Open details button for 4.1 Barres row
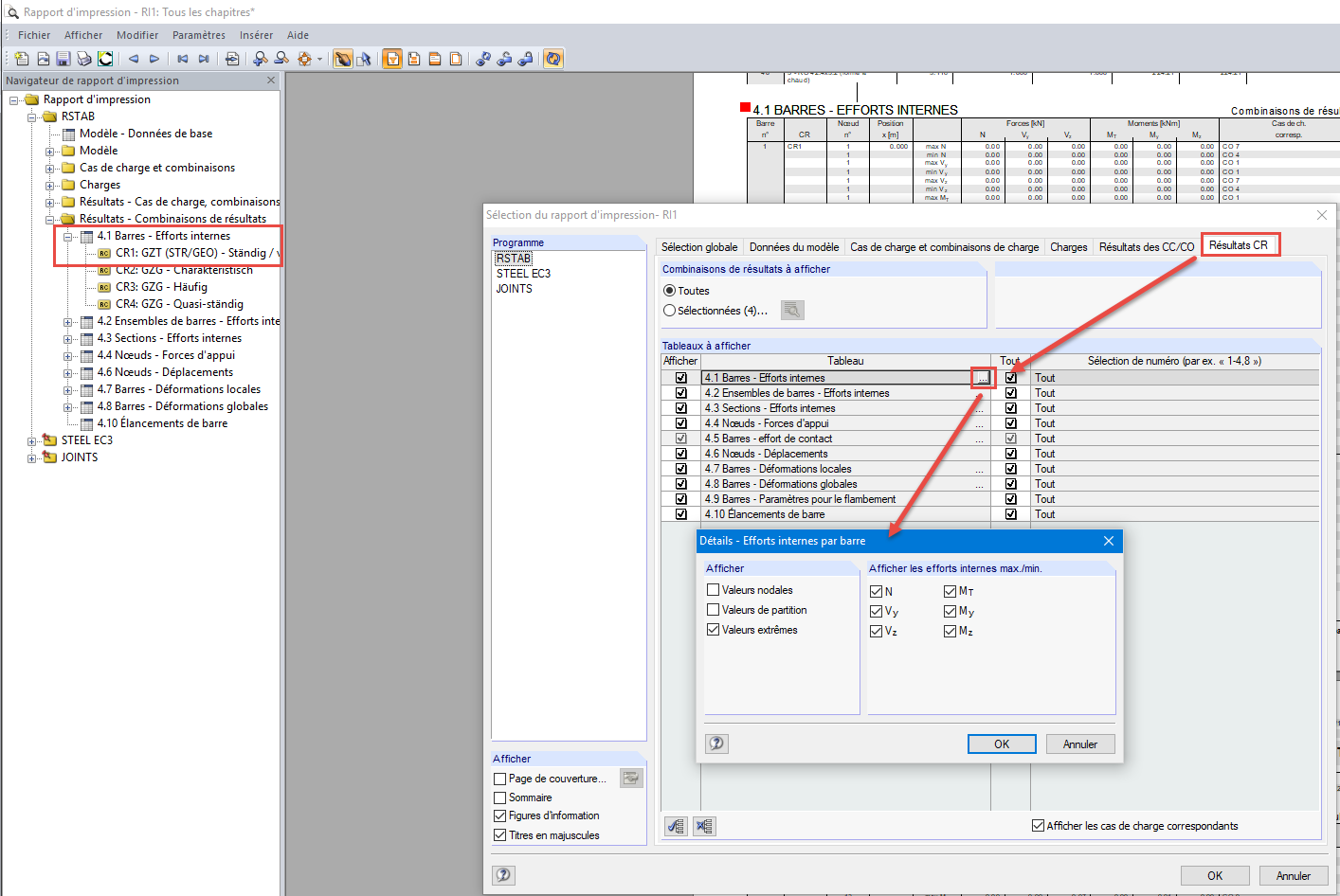 tap(983, 378)
